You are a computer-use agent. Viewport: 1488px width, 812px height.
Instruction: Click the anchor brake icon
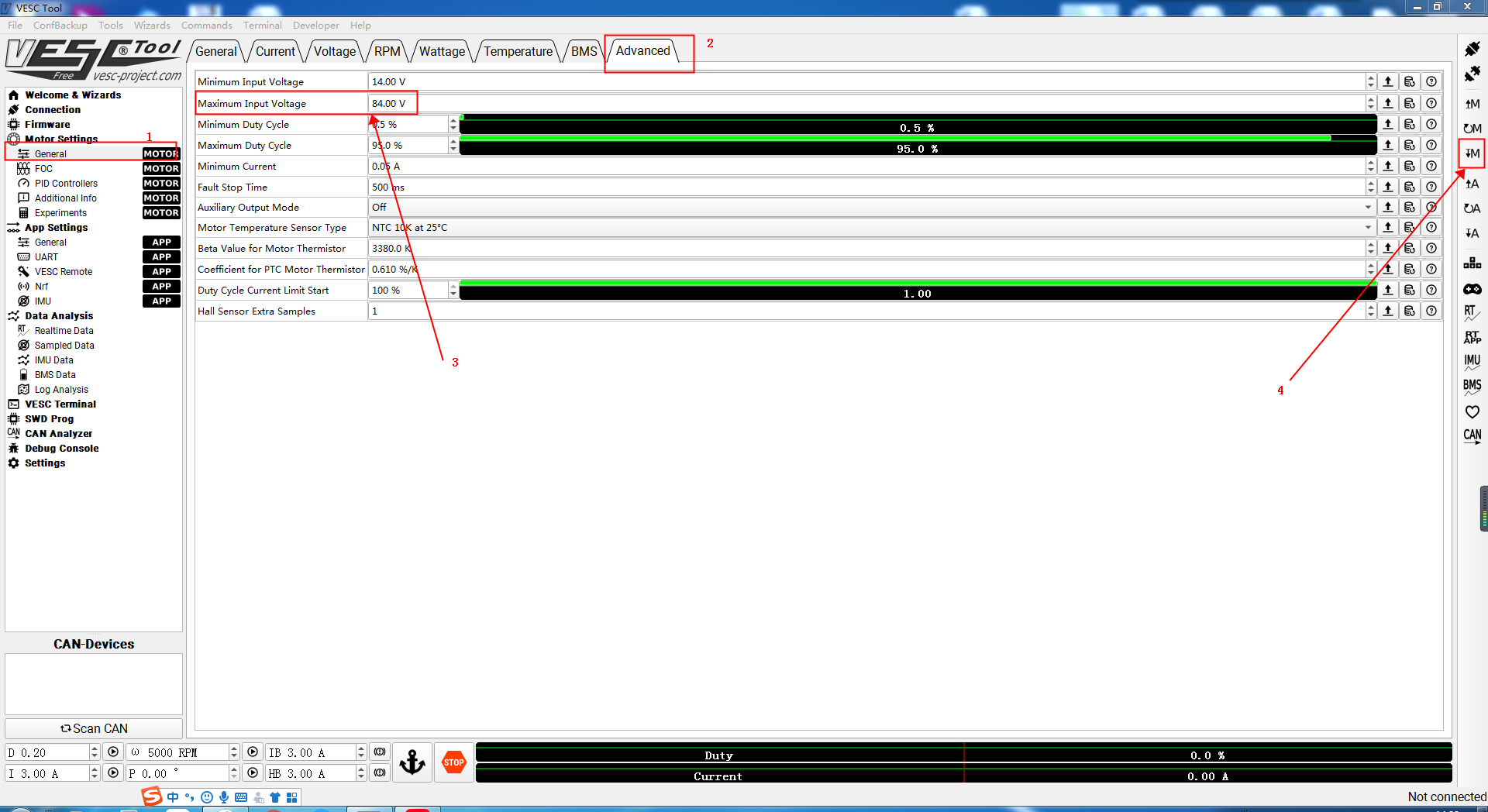coord(412,762)
